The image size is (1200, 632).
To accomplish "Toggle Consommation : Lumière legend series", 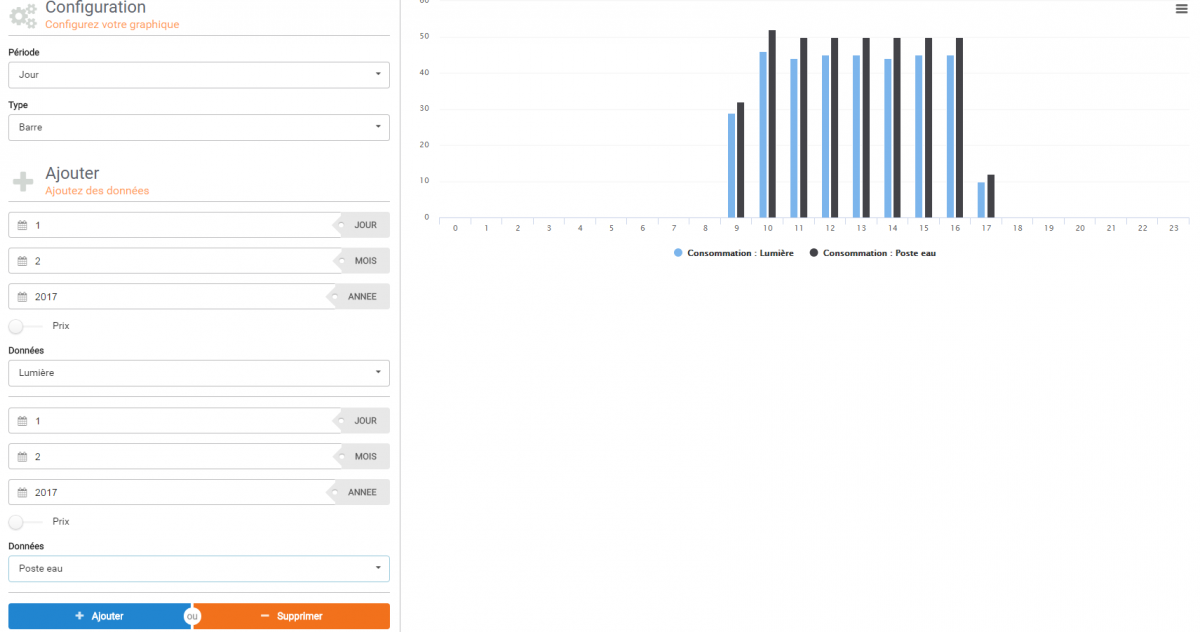I will (x=735, y=253).
